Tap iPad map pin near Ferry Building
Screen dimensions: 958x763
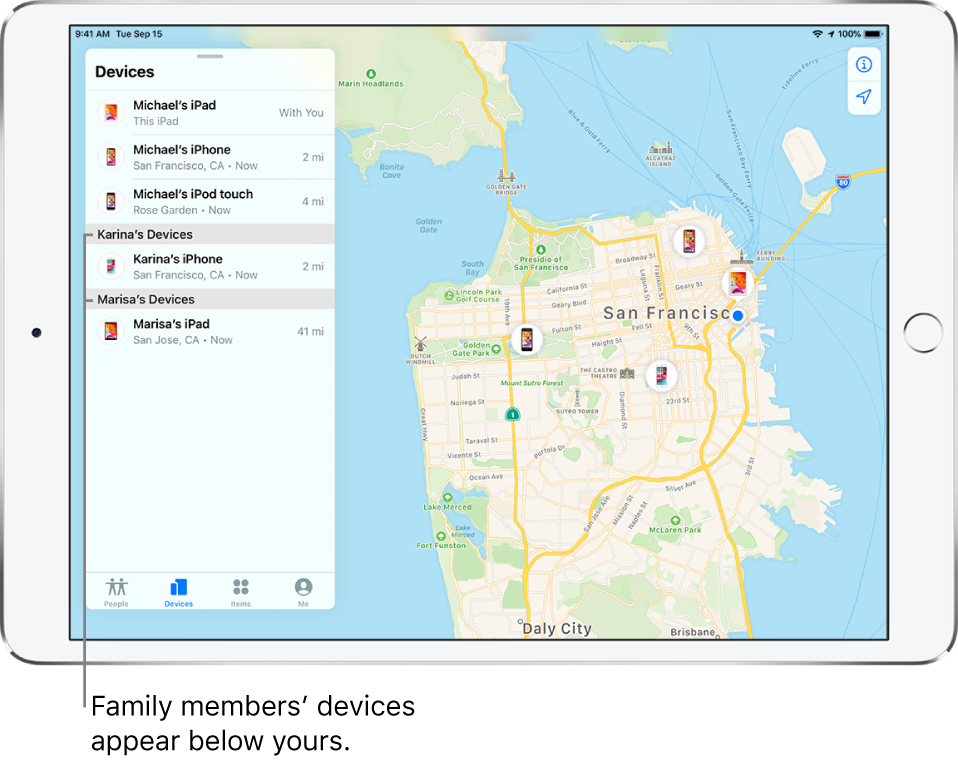[x=737, y=283]
